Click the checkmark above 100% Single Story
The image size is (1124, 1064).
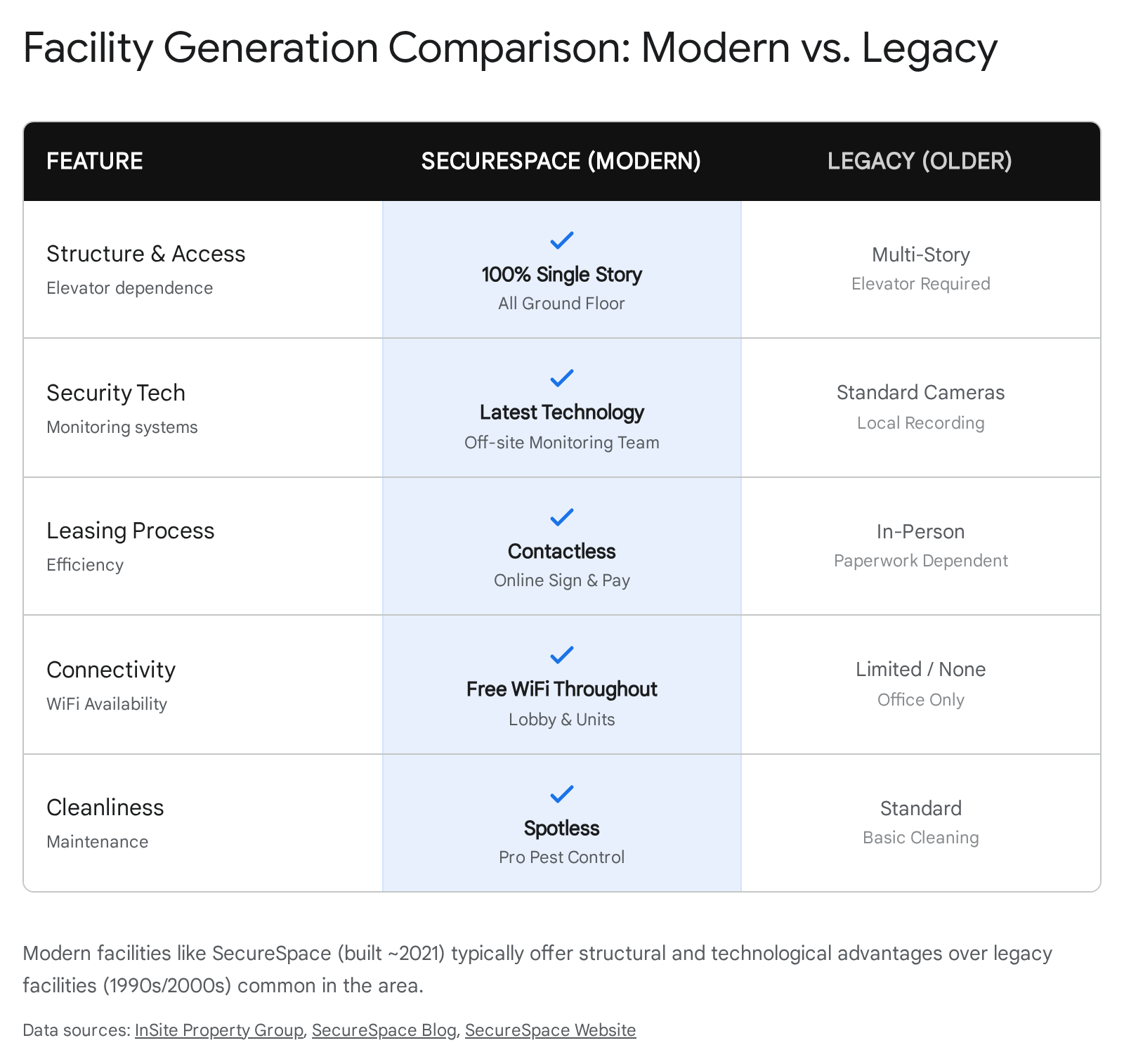561,240
